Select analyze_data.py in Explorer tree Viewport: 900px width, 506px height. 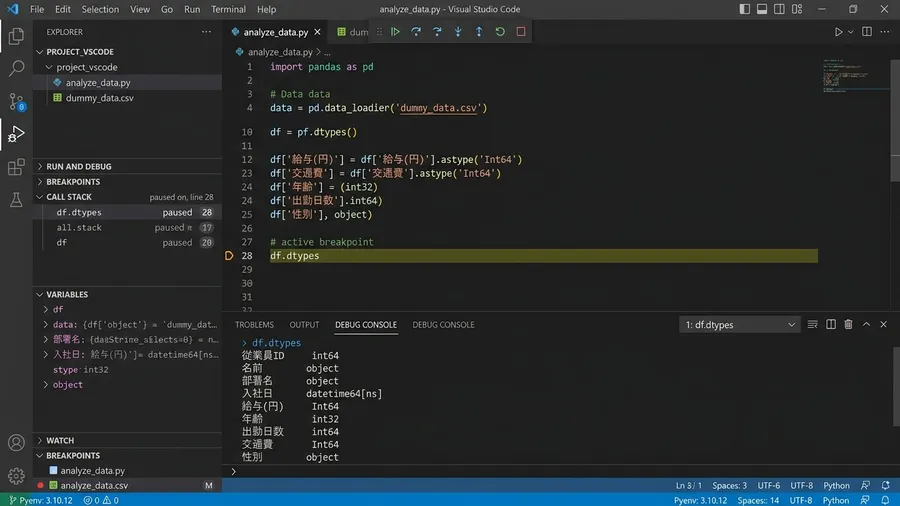tap(98, 83)
